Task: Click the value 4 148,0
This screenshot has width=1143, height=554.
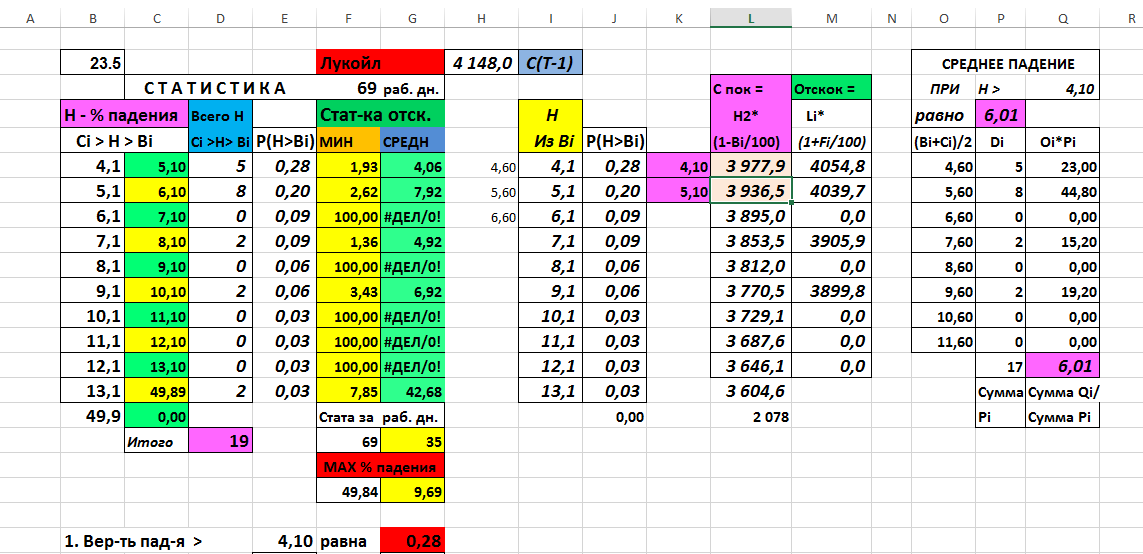Action: click(481, 63)
